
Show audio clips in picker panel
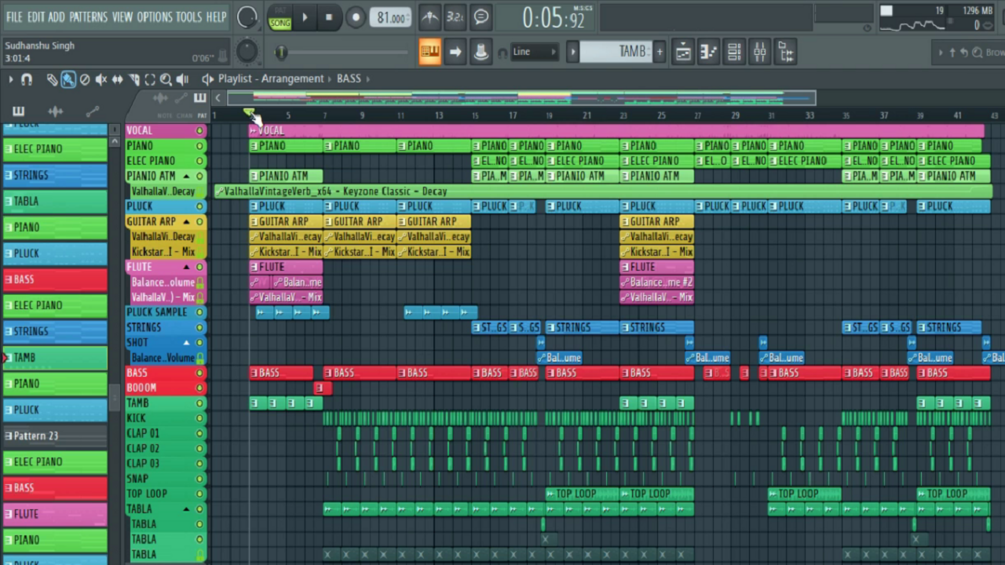[55, 111]
